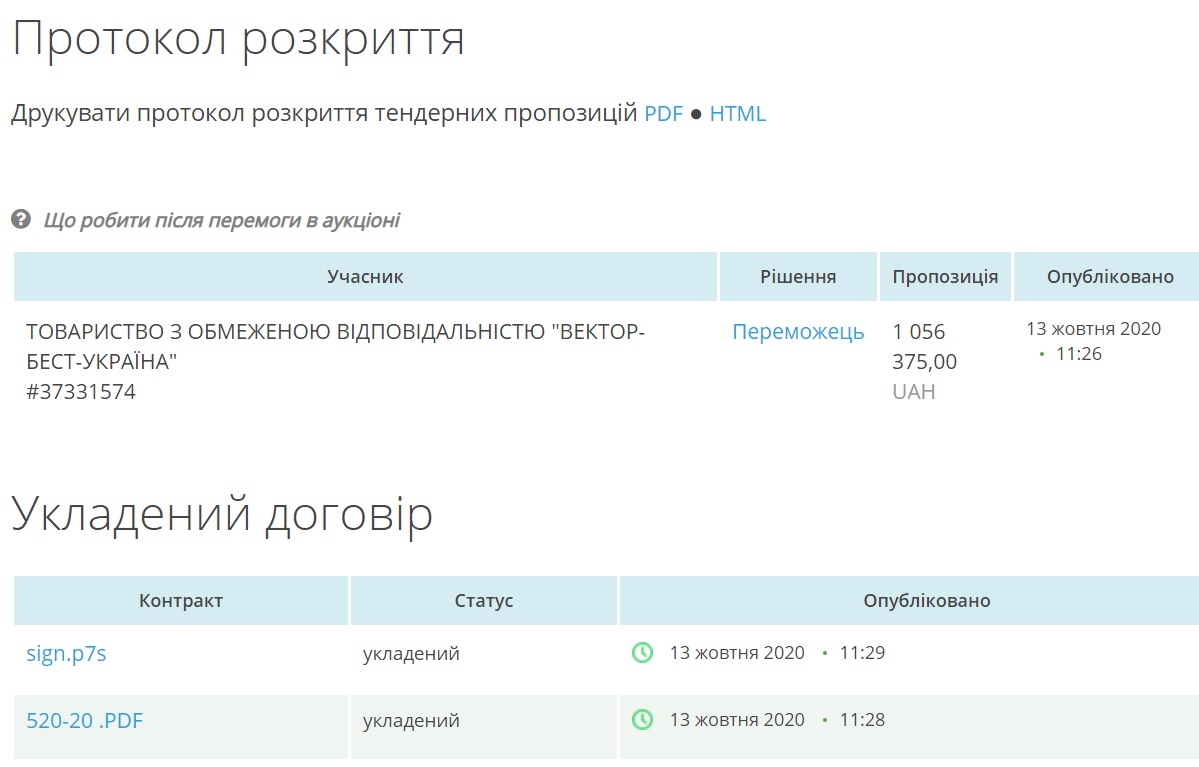Open the HTML version of the protocol
Screen dimensions: 1199x767
point(737,114)
